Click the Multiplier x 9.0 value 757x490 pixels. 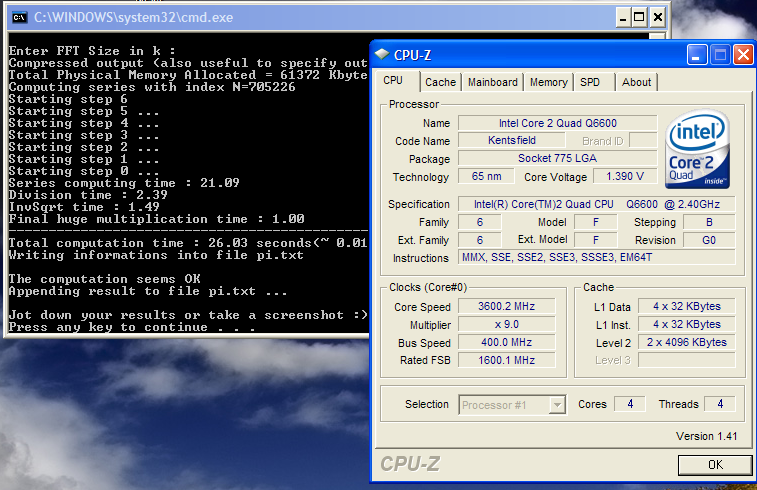[506, 324]
